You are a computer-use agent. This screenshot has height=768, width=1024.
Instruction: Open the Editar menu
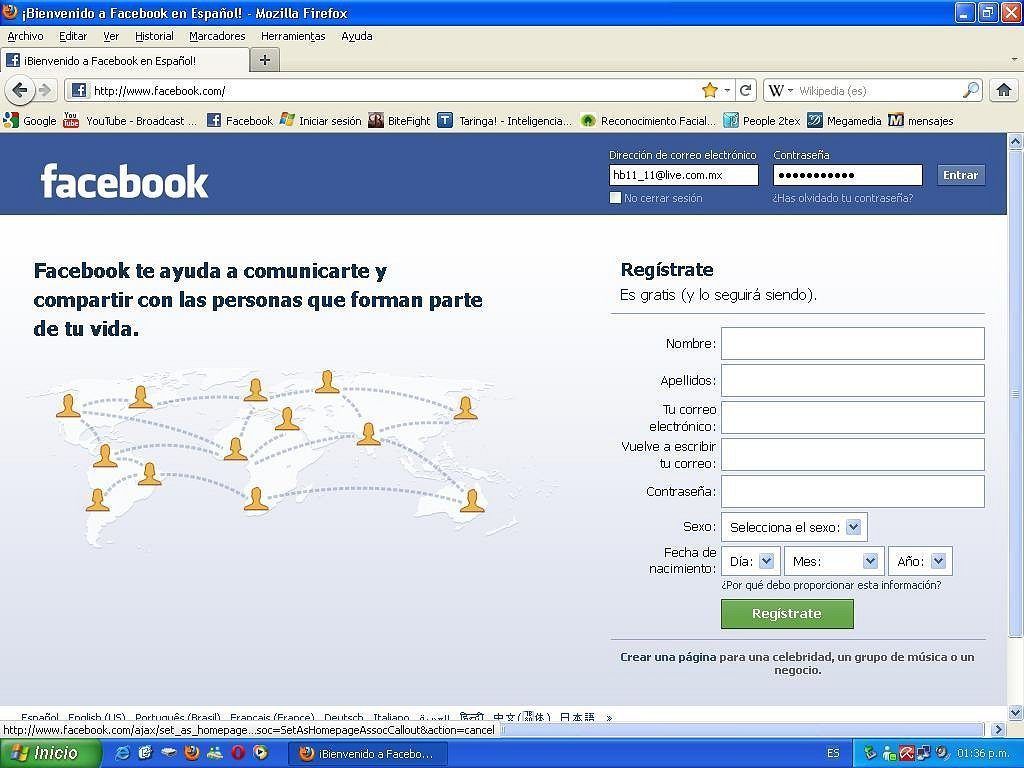72,36
